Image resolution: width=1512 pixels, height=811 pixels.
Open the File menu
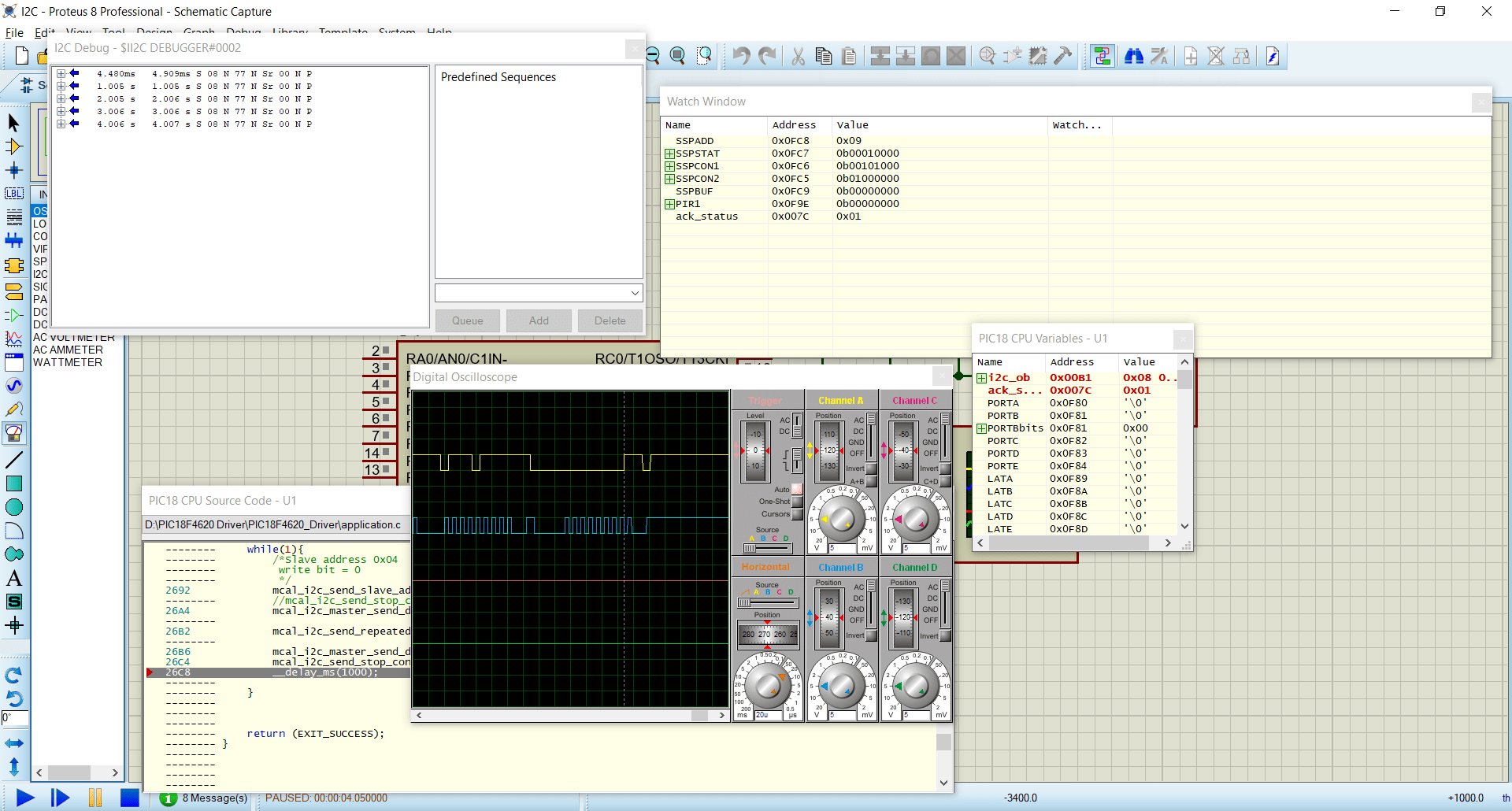click(14, 33)
